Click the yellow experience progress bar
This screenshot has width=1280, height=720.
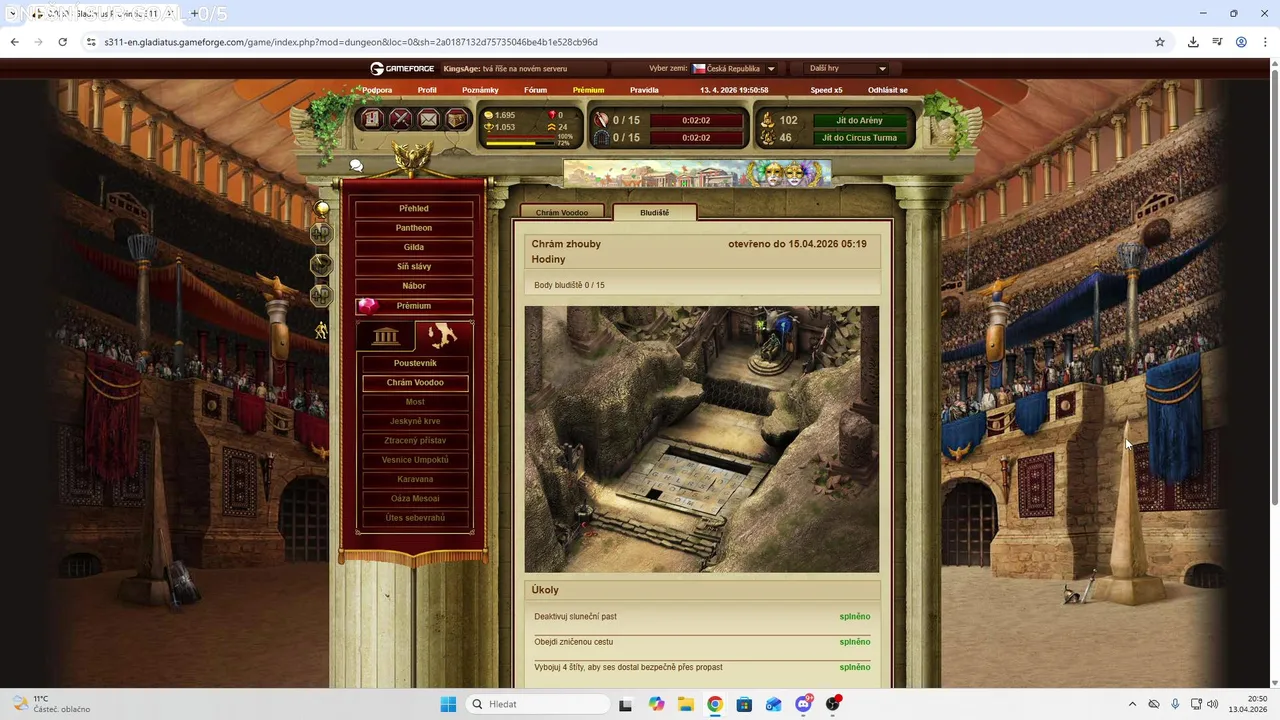[x=520, y=144]
